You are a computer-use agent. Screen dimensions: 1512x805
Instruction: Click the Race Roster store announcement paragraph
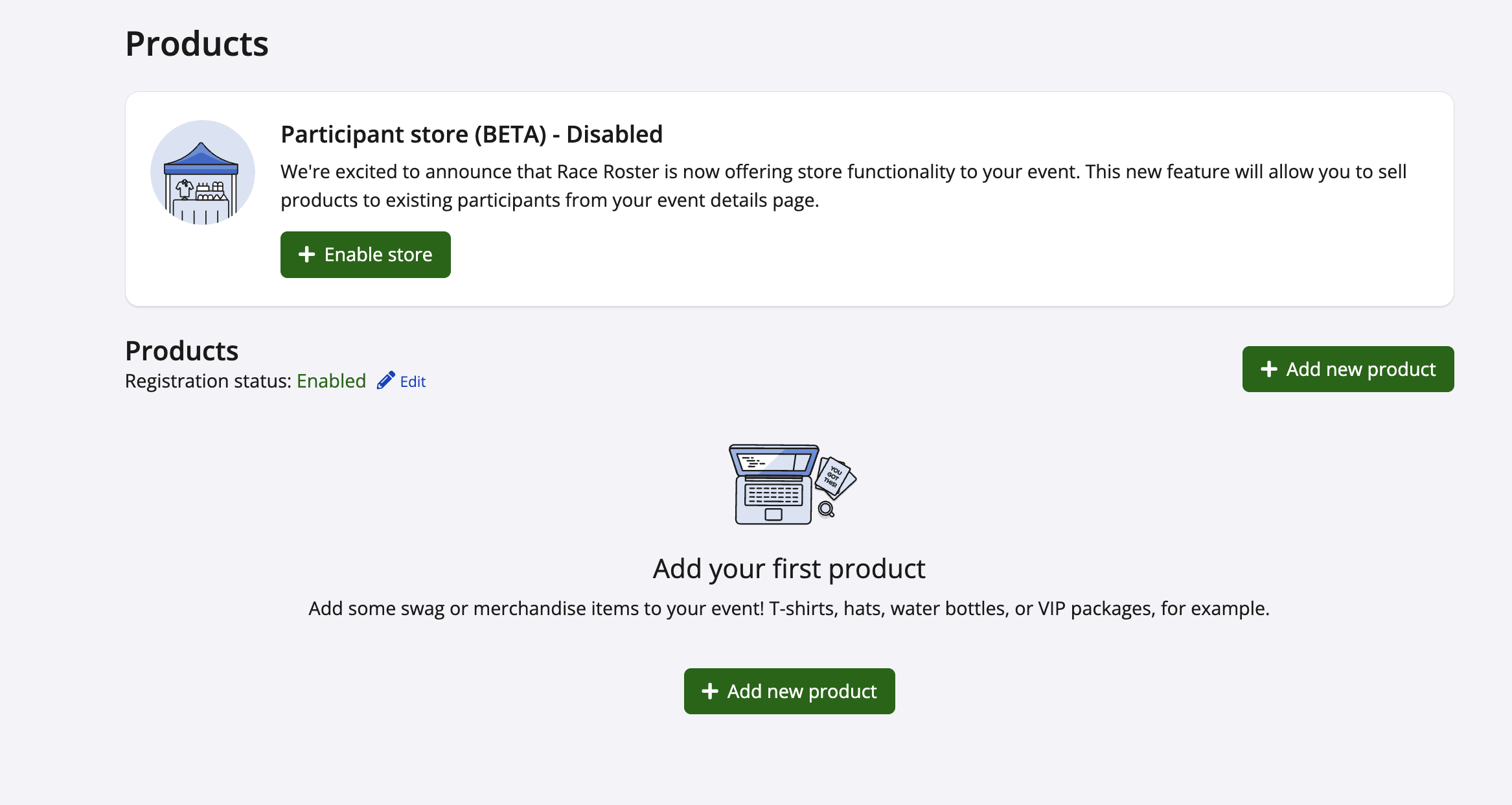point(843,186)
